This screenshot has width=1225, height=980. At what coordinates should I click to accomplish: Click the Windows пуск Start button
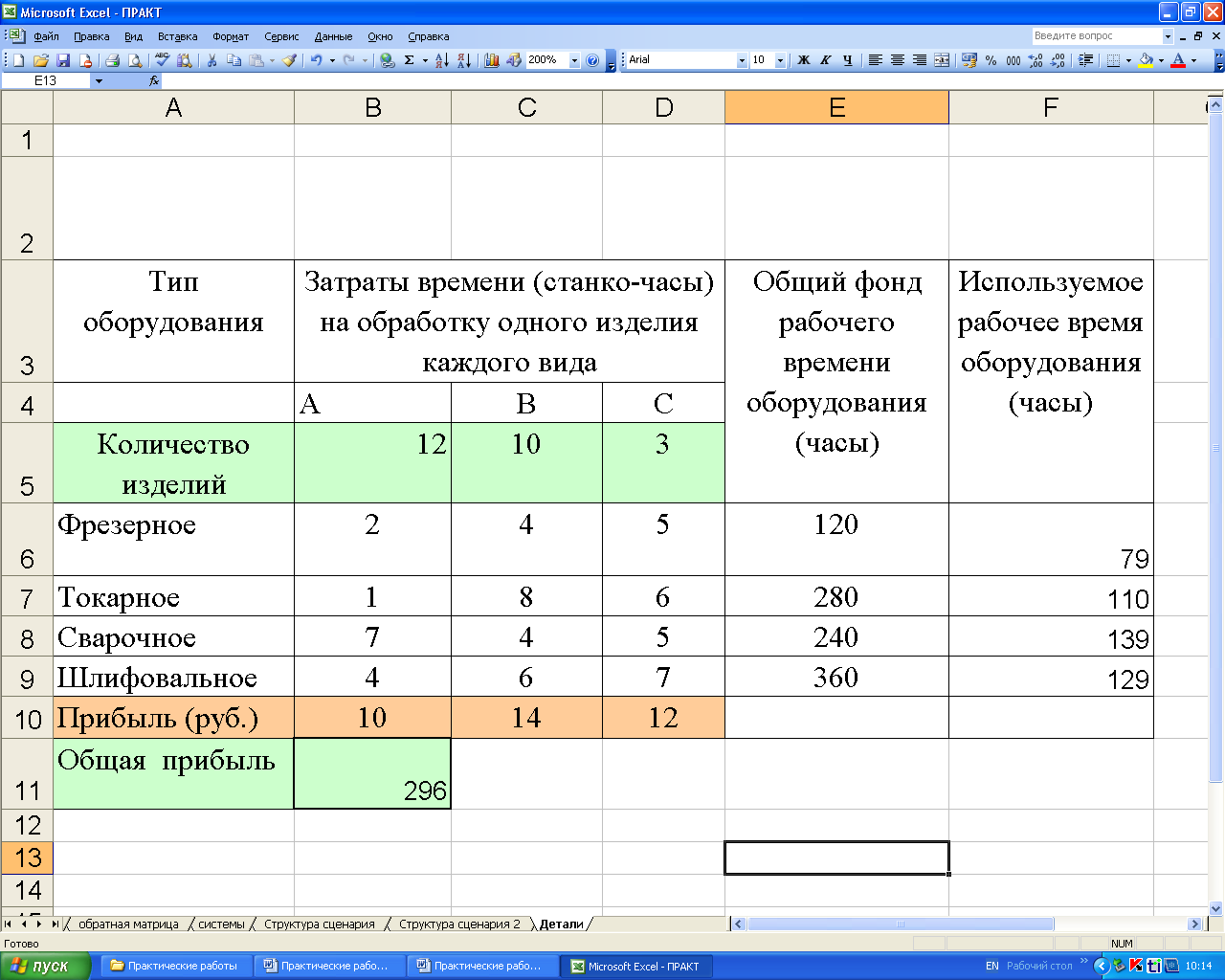(x=45, y=966)
